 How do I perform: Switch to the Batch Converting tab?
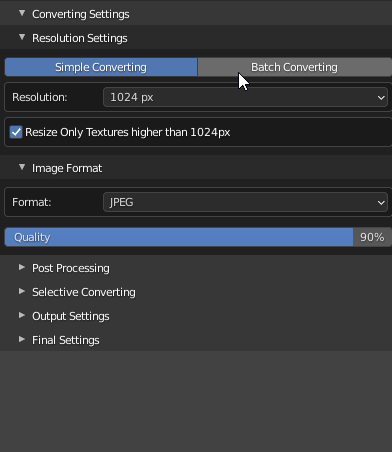coord(295,67)
